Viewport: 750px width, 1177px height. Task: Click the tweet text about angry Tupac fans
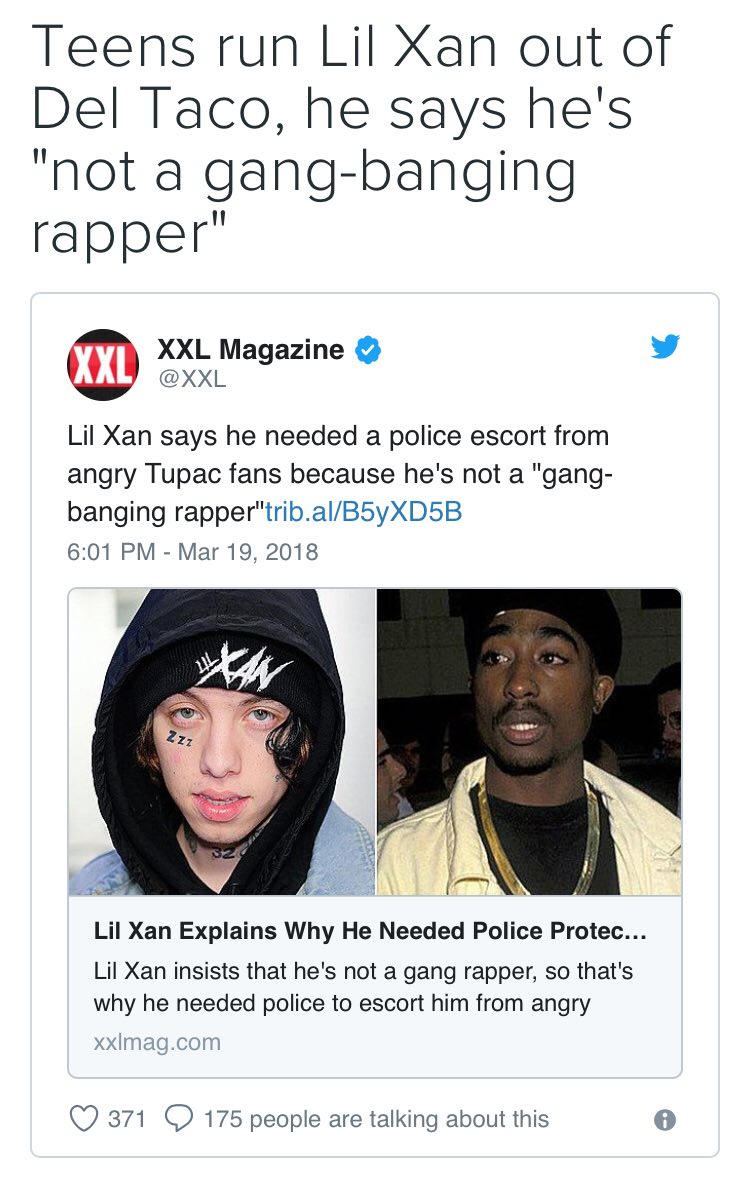point(340,474)
